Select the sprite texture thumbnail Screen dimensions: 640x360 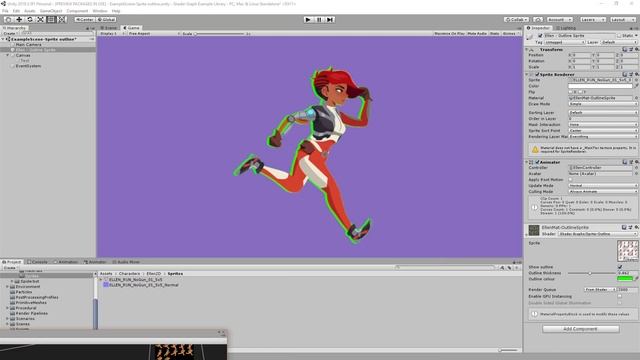pyautogui.click(x=627, y=251)
